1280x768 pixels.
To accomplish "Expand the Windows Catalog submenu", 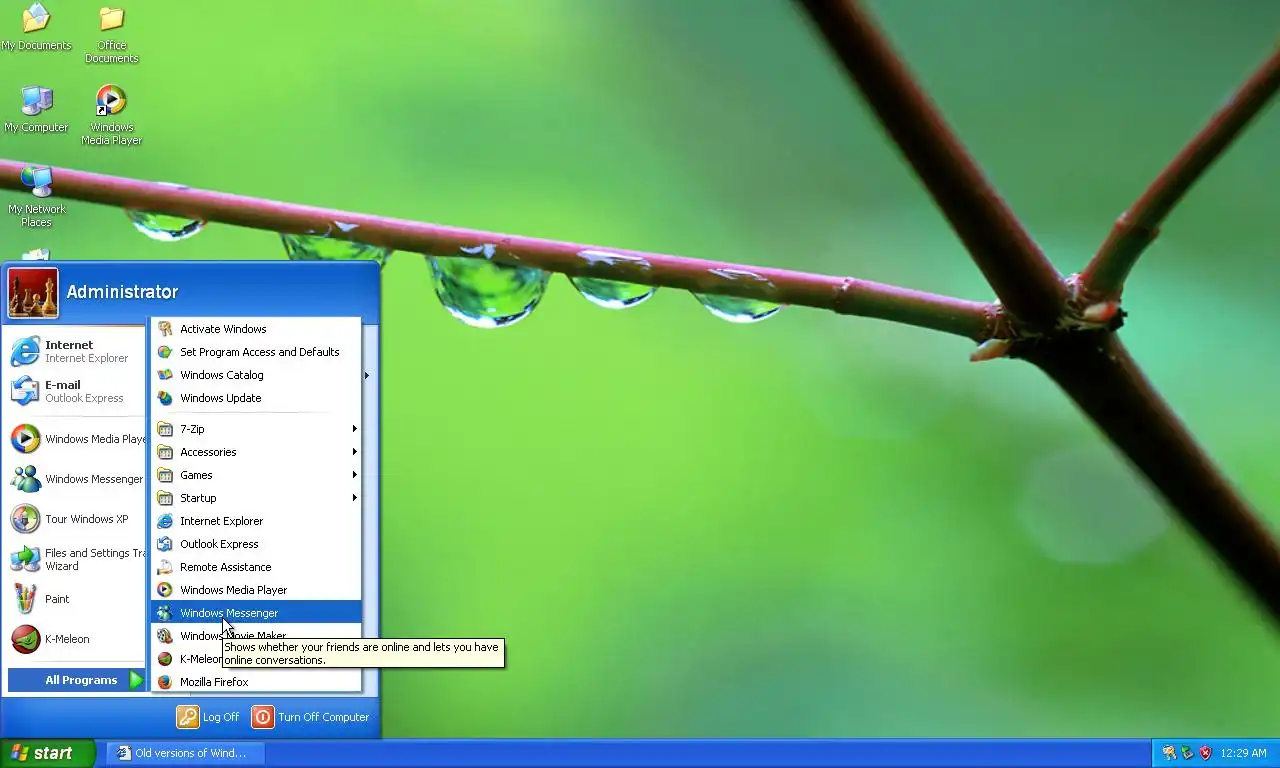I will [256, 375].
